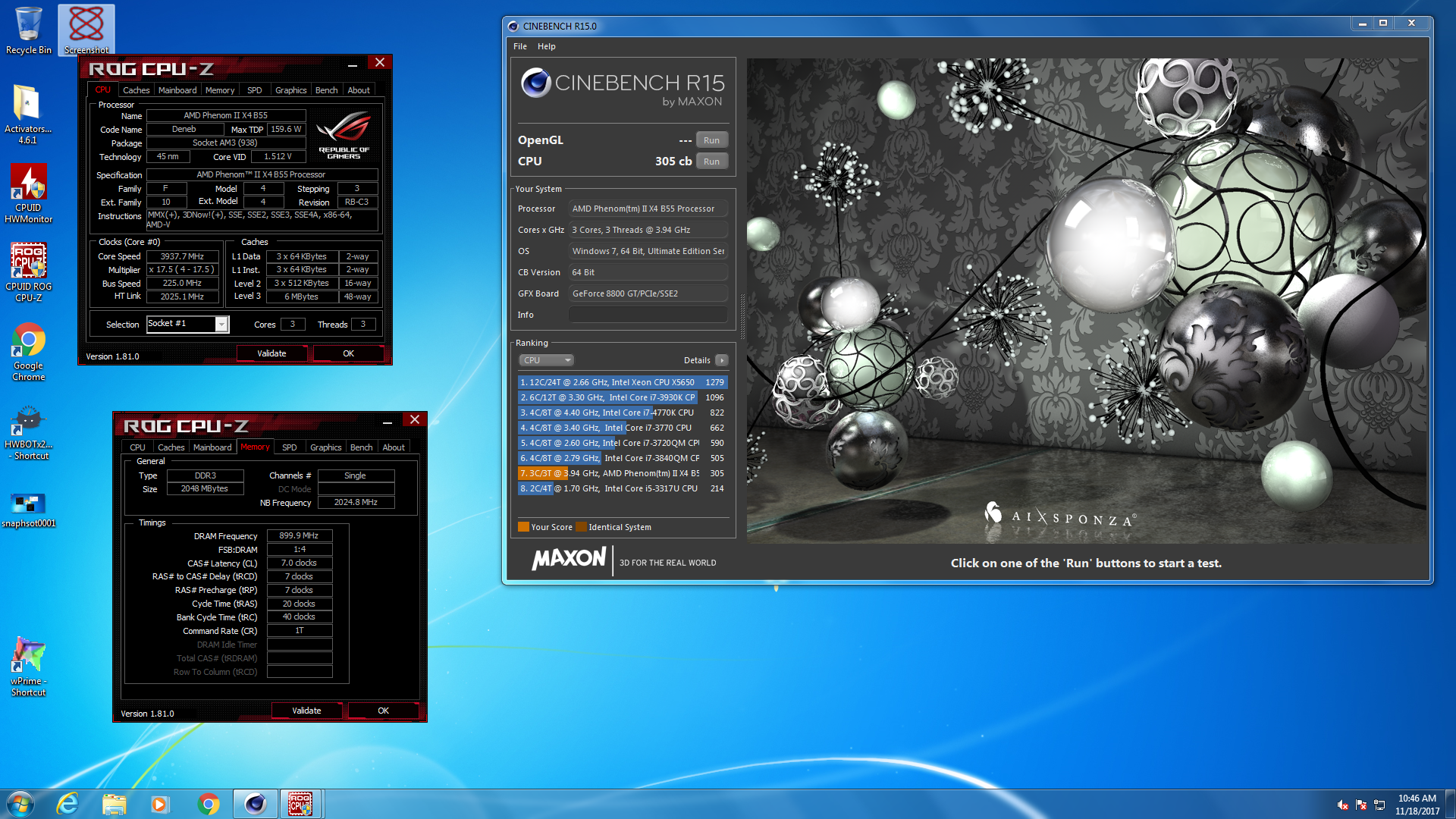The image size is (1456, 819).
Task: Open the Cinebench File menu
Action: (x=520, y=46)
